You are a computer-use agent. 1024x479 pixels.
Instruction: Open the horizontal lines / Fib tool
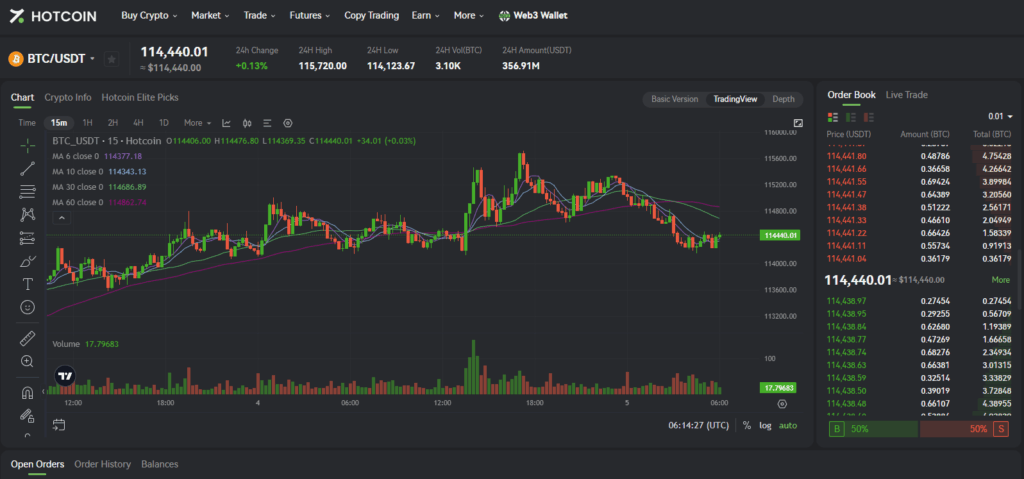[x=27, y=191]
